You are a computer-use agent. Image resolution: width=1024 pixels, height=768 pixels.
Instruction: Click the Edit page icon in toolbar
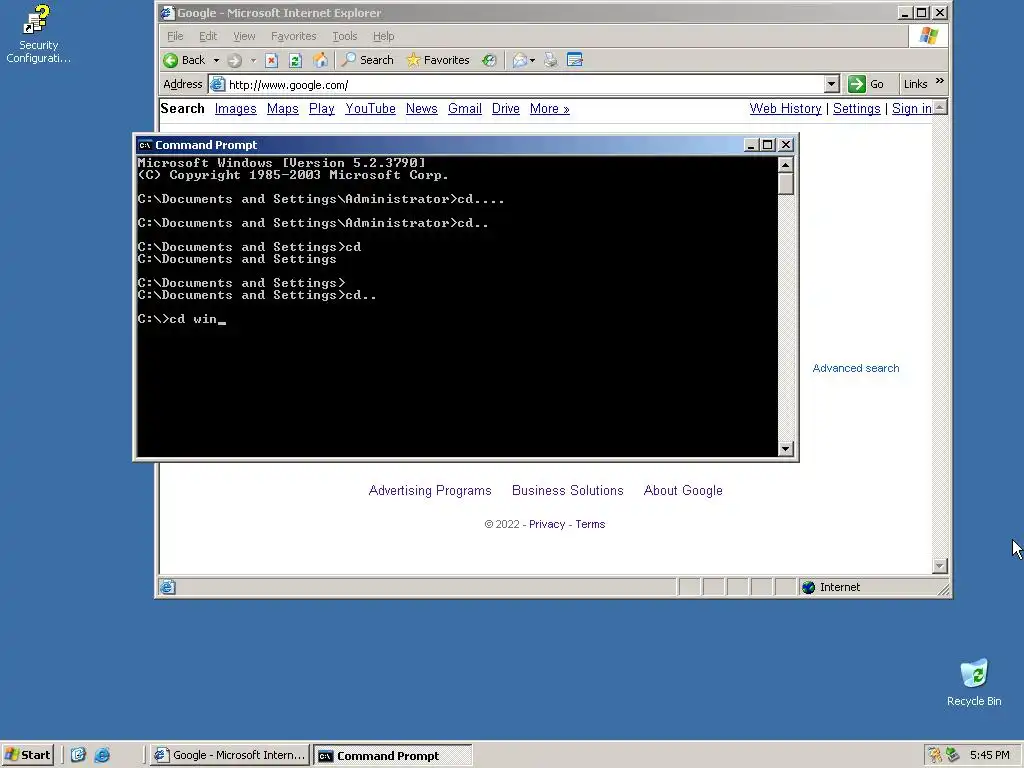coord(575,60)
